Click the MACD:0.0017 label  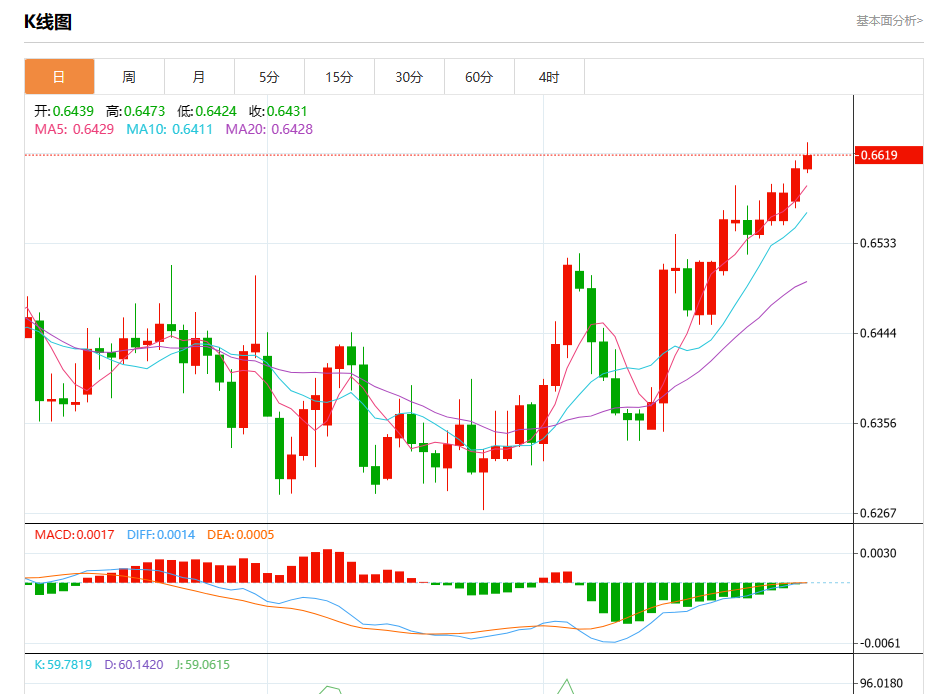tap(74, 534)
